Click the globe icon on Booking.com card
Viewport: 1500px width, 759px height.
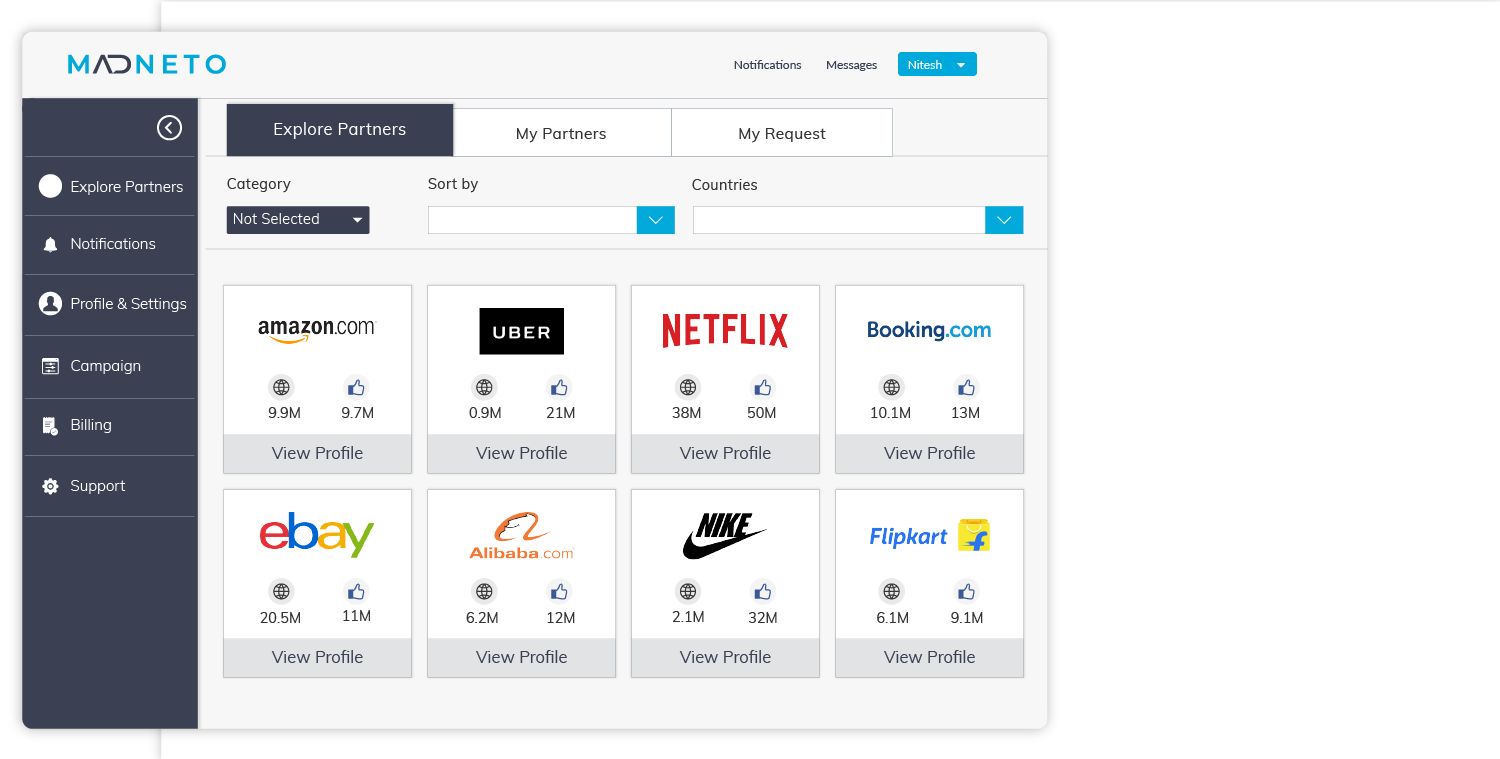(891, 387)
